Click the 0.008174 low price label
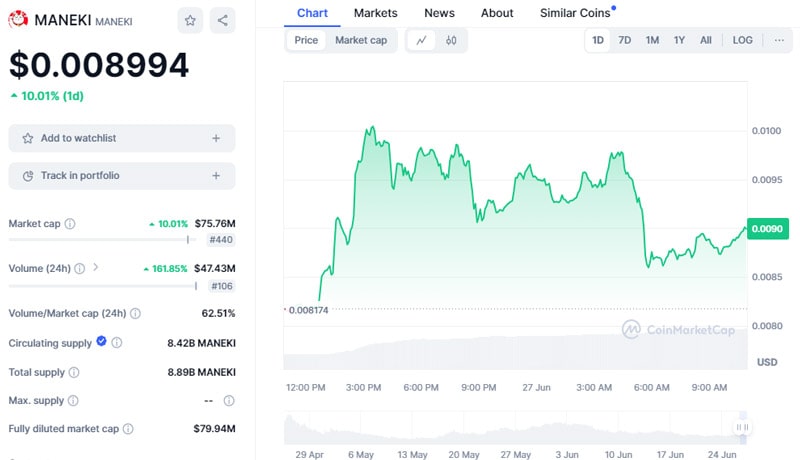The height and width of the screenshot is (460, 800). 308,310
